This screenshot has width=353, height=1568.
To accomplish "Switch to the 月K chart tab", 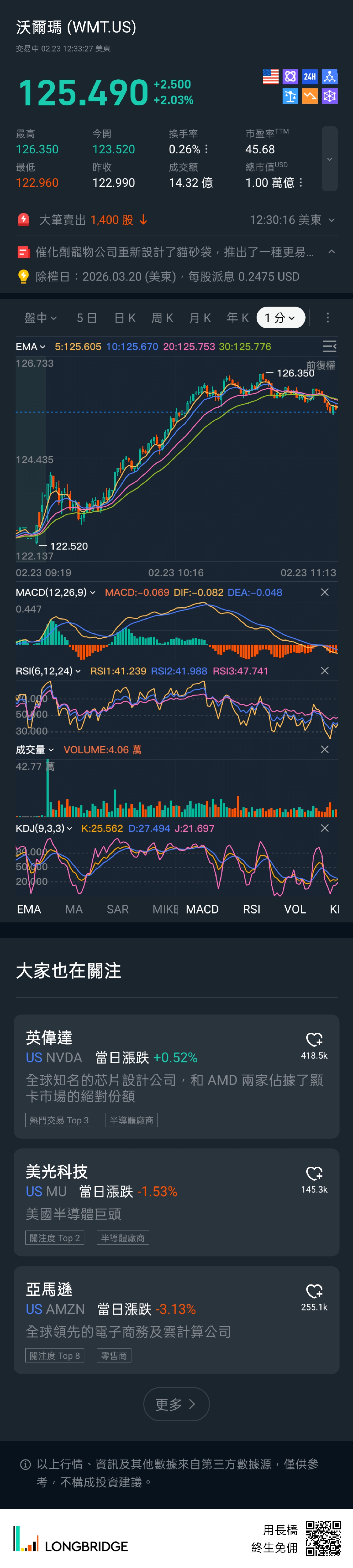I will (200, 318).
